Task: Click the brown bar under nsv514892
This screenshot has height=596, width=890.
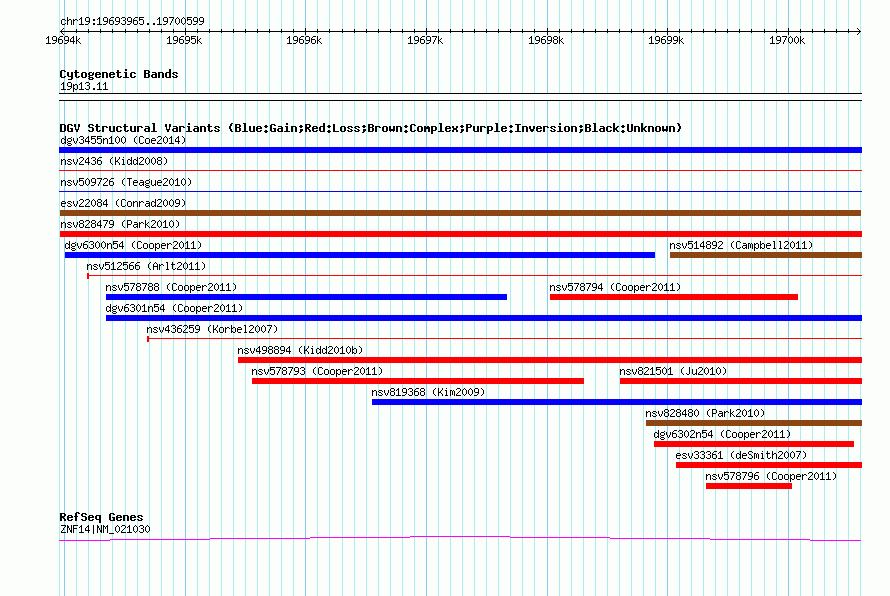Action: [766, 255]
